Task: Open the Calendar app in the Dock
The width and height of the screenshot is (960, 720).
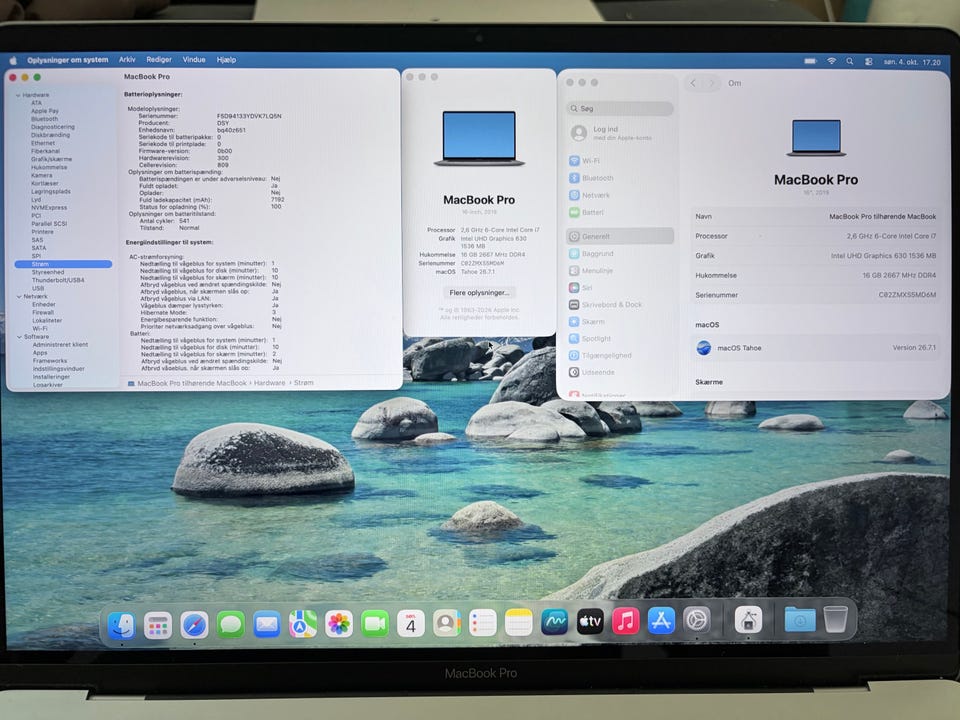Action: coord(411,623)
